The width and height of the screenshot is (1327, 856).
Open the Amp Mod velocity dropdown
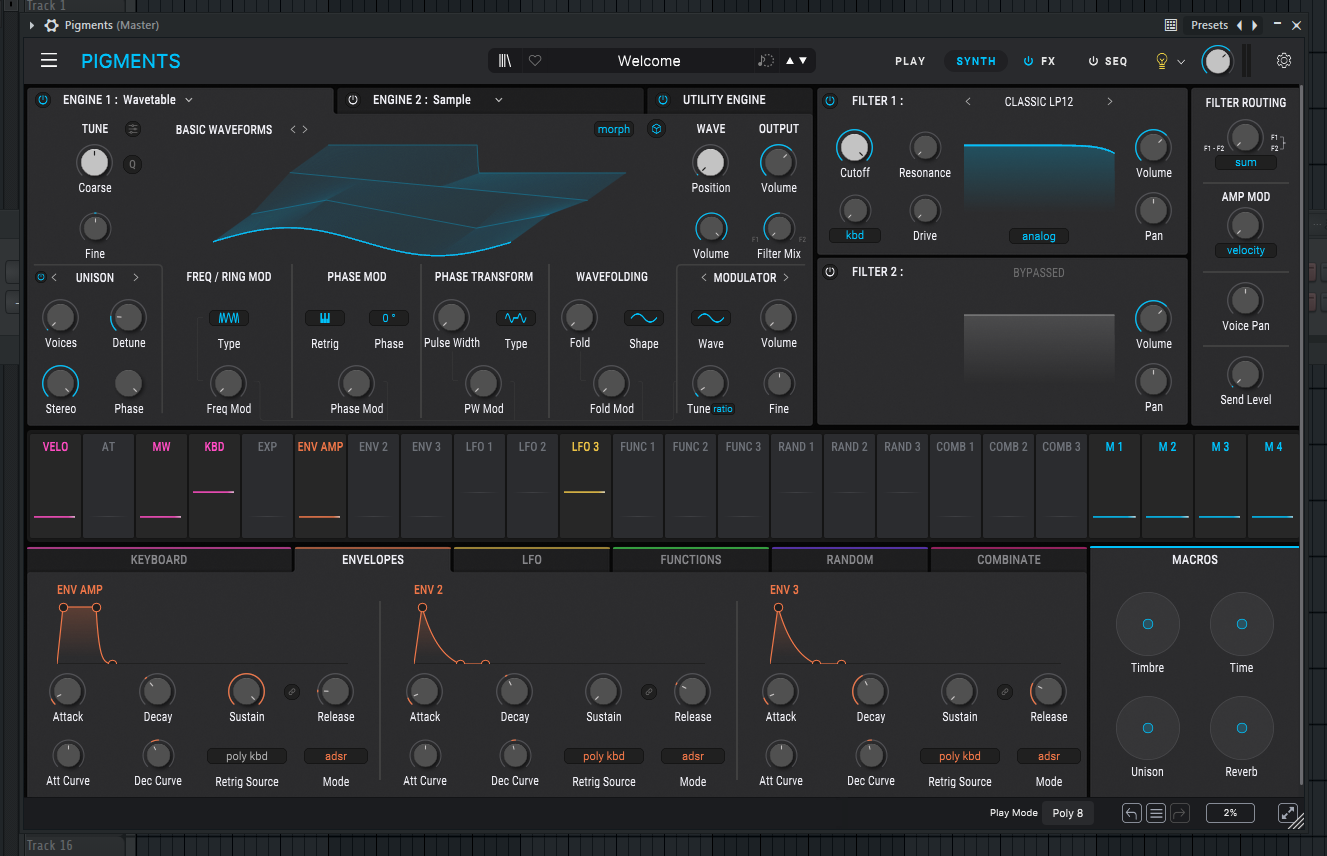1246,251
